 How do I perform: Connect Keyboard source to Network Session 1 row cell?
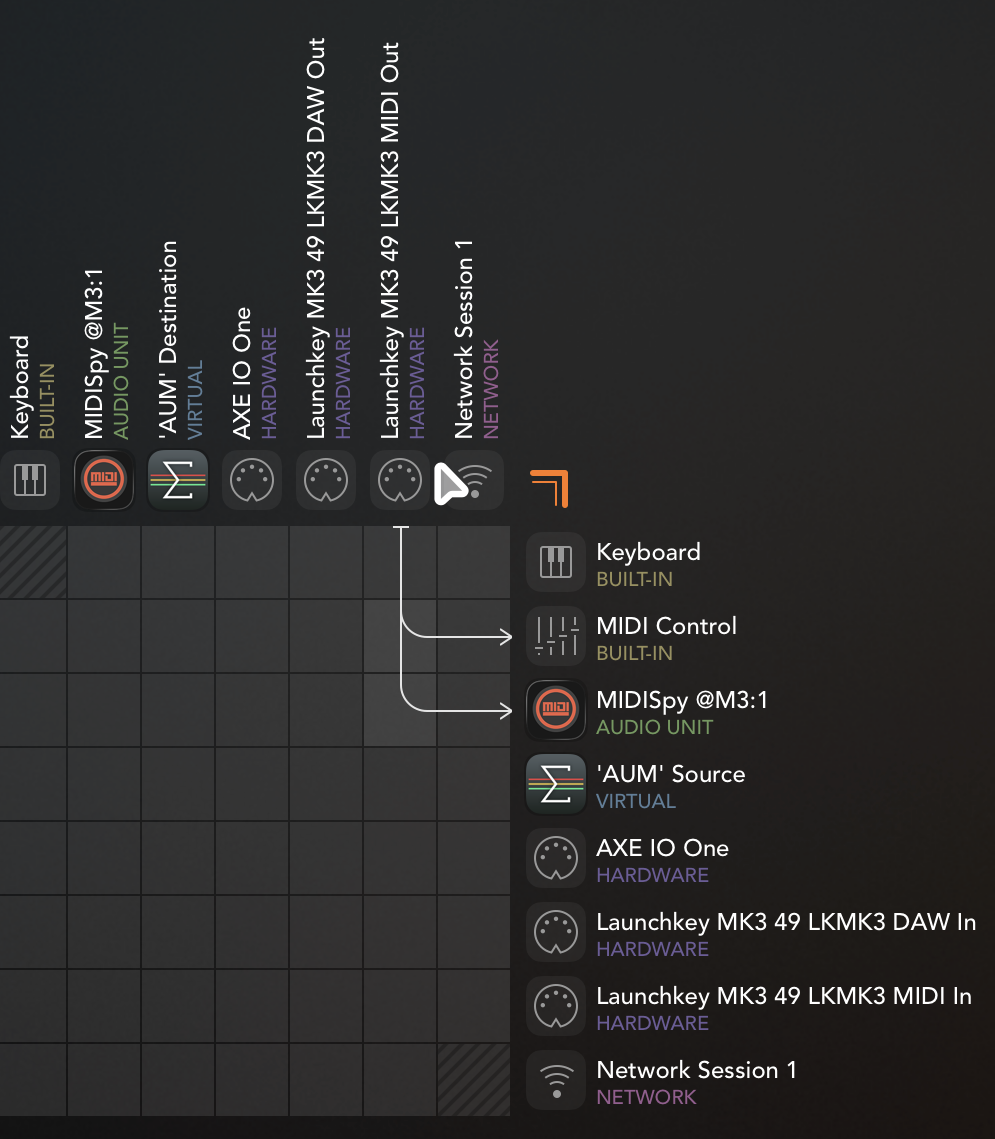[x=33, y=1080]
